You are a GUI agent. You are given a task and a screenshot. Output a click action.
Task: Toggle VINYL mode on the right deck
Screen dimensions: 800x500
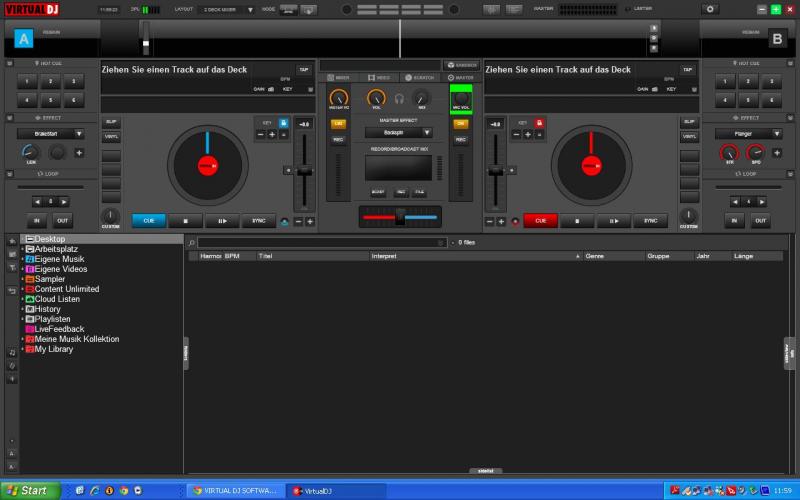(x=689, y=136)
